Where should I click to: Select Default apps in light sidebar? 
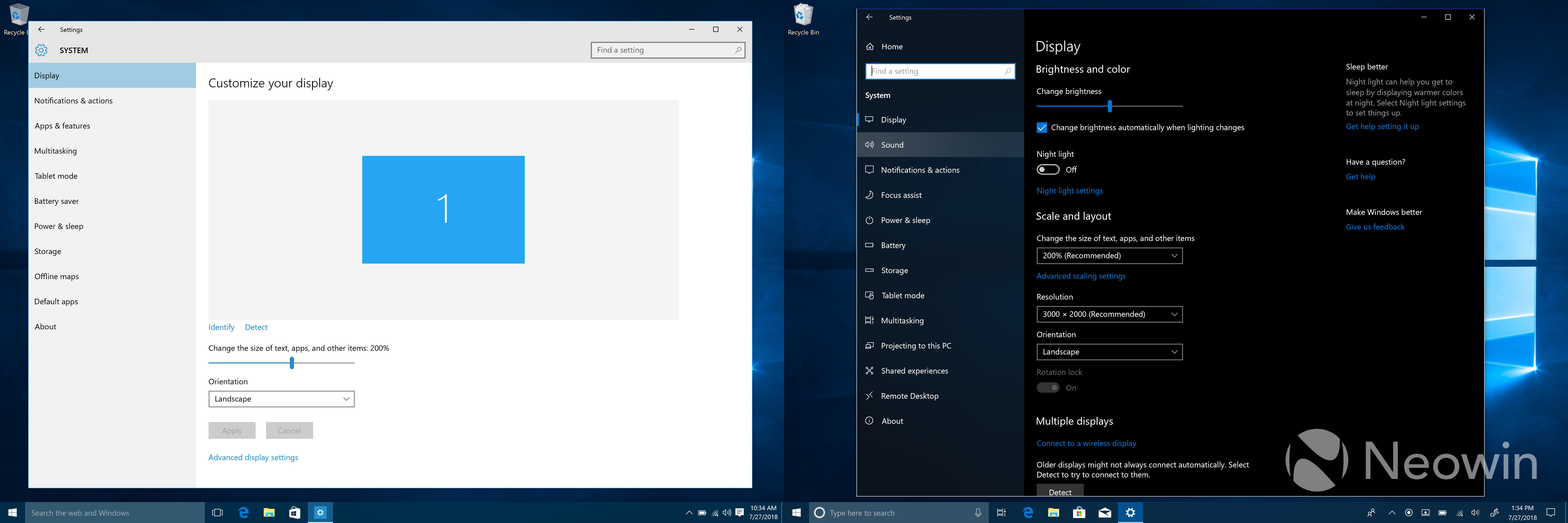56,302
